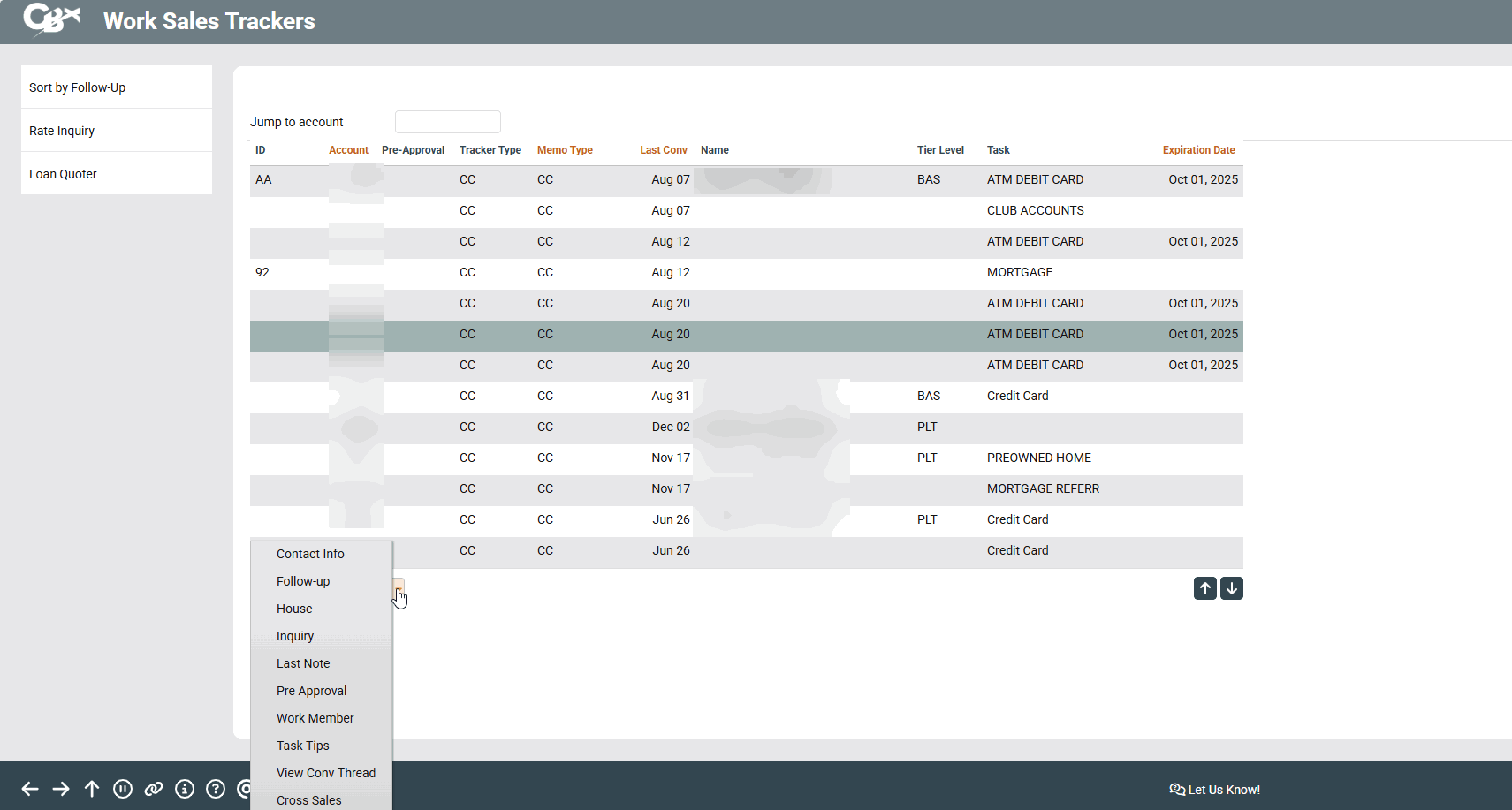
Task: Pick Pre Approval from the menu
Action: click(311, 691)
